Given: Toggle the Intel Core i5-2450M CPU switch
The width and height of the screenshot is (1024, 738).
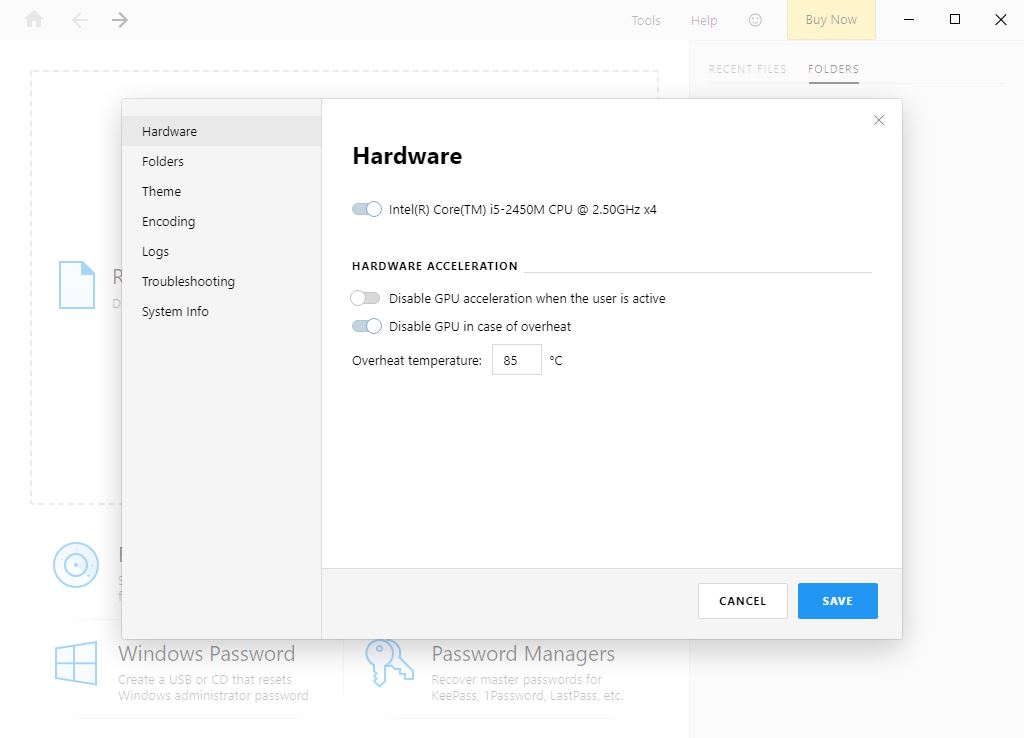Looking at the screenshot, I should coord(366,209).
